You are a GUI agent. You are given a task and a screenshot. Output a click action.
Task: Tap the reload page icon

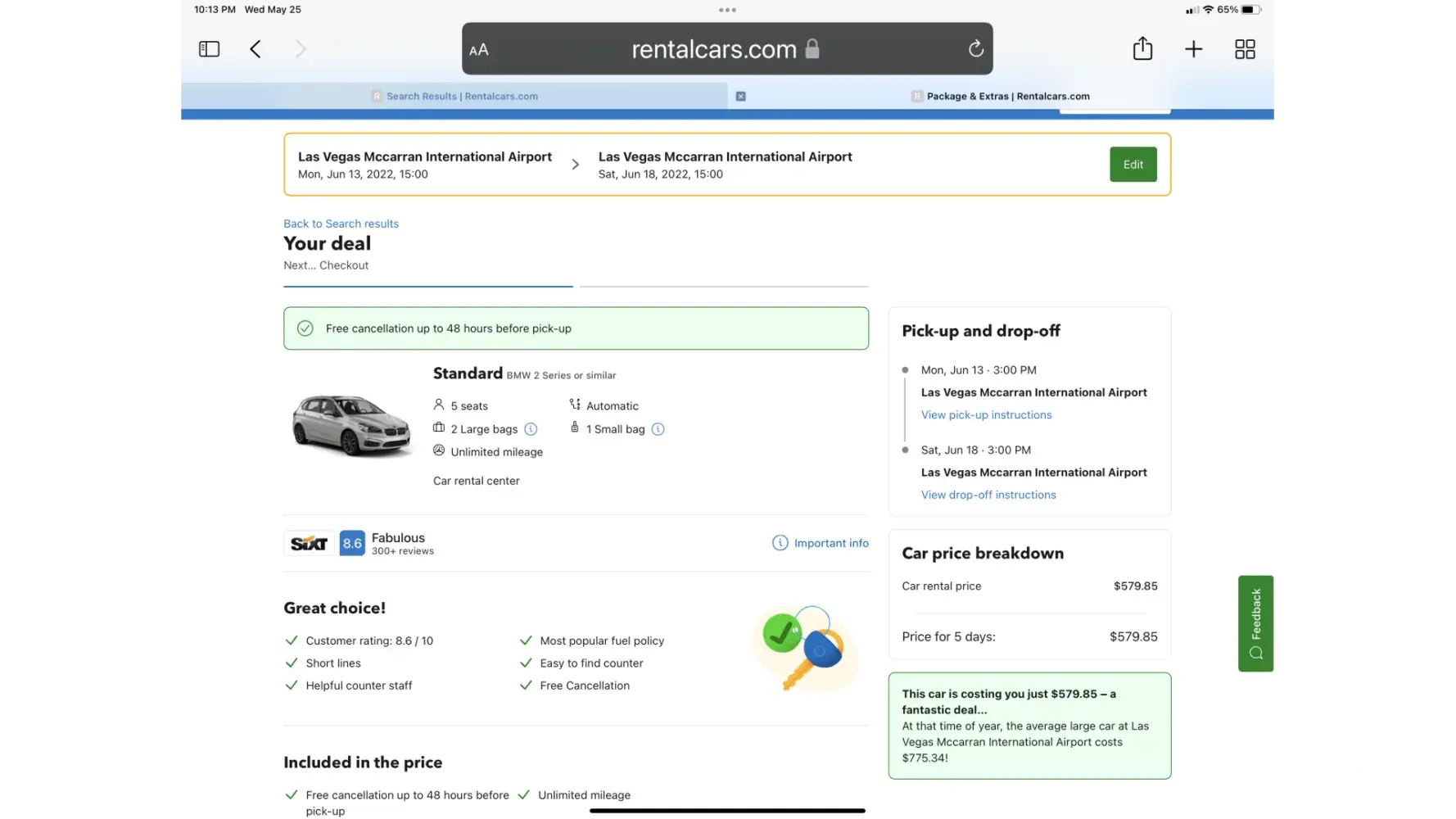tap(975, 49)
